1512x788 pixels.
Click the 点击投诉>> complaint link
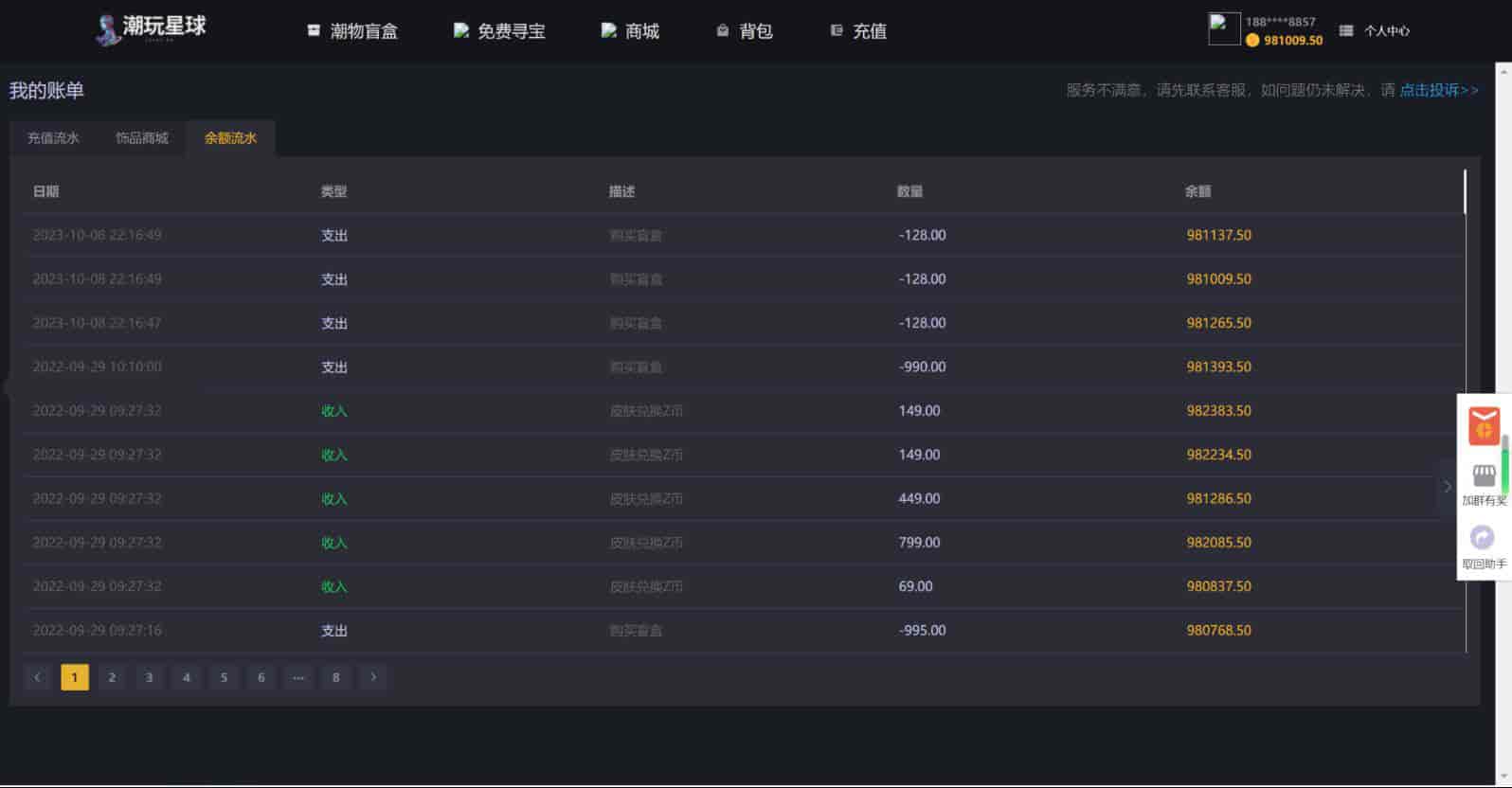coord(1439,90)
